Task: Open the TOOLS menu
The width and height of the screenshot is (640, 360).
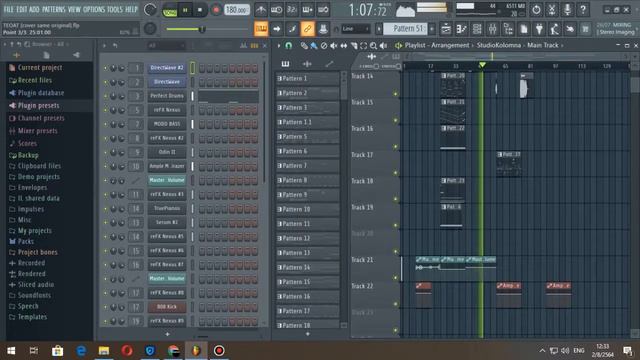Action: (115, 9)
